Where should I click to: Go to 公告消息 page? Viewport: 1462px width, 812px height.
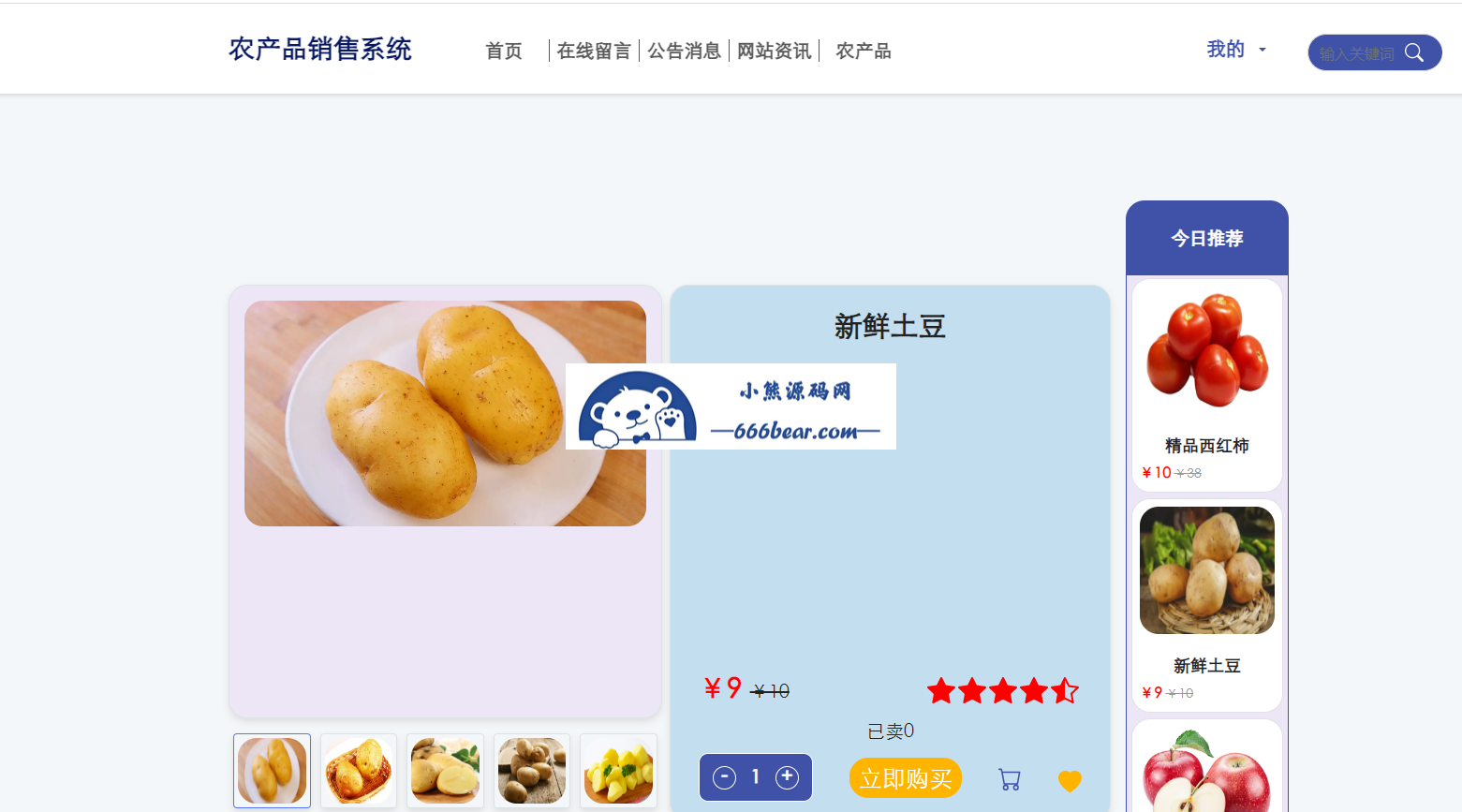click(684, 51)
